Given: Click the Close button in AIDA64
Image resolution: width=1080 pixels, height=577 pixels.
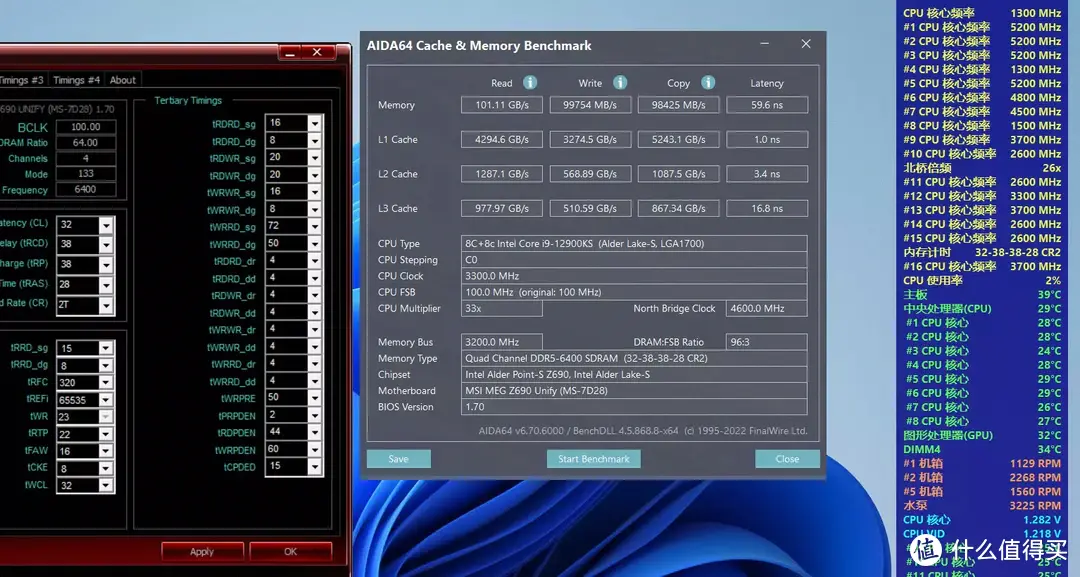Looking at the screenshot, I should coord(787,459).
